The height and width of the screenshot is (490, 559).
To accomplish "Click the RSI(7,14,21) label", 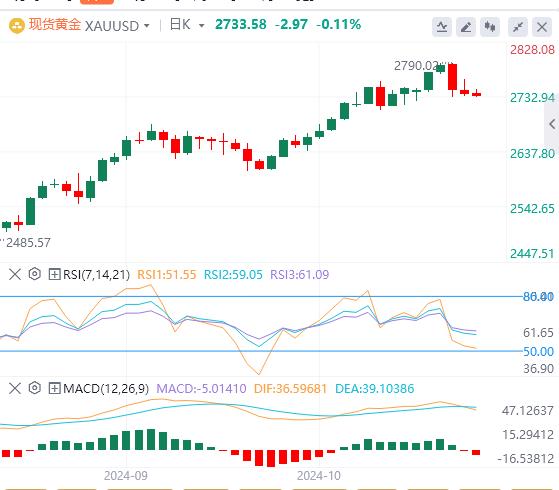I will coord(96,275).
